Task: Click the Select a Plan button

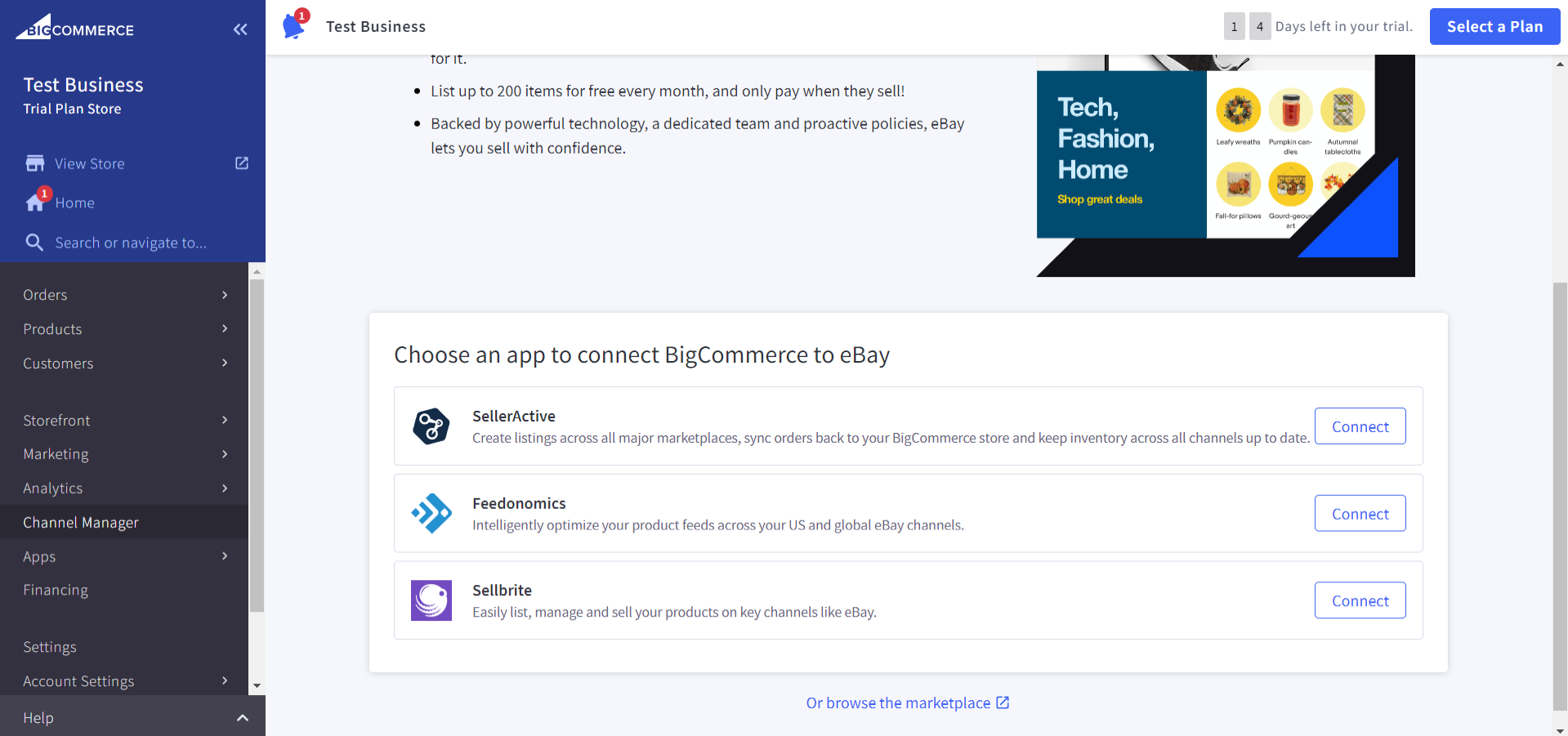Action: pos(1494,27)
